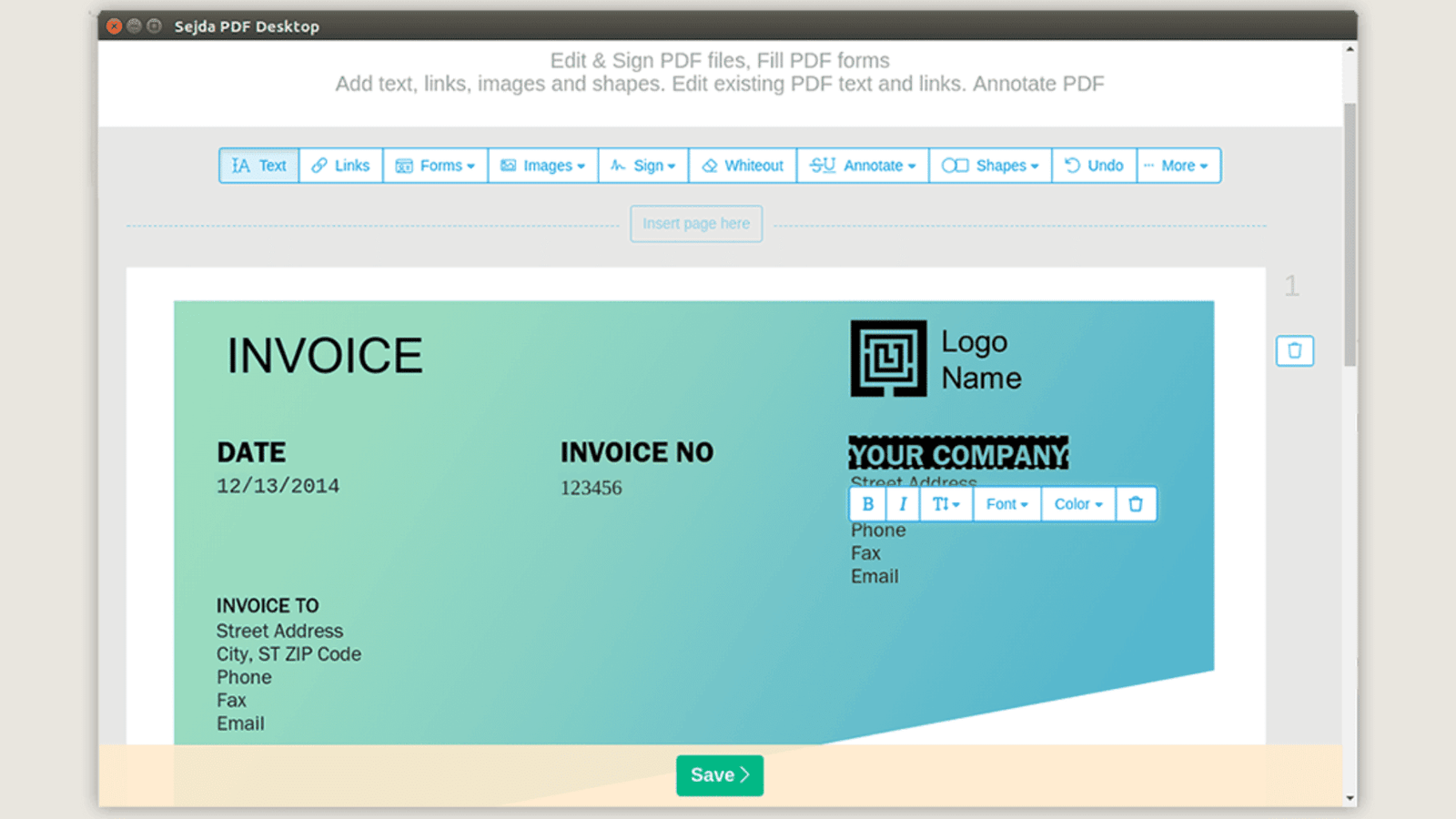This screenshot has height=819, width=1456.
Task: Click Phone under YOUR COMPANY
Action: 878,531
